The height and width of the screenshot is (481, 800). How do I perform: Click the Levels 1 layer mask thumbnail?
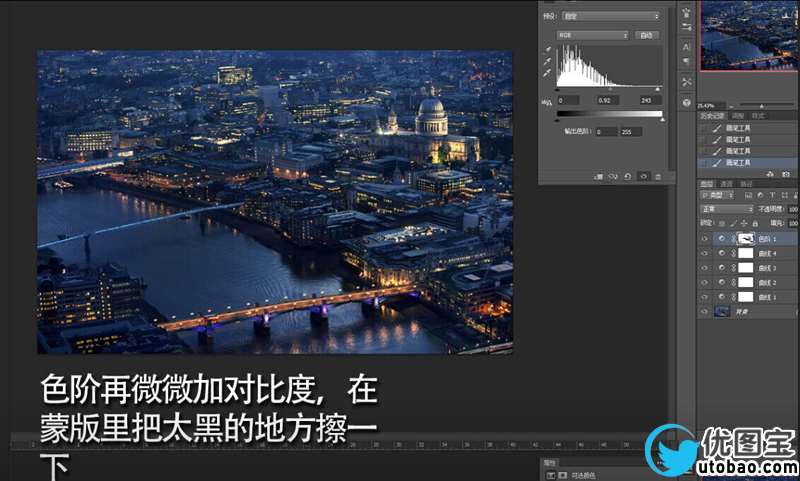745,240
